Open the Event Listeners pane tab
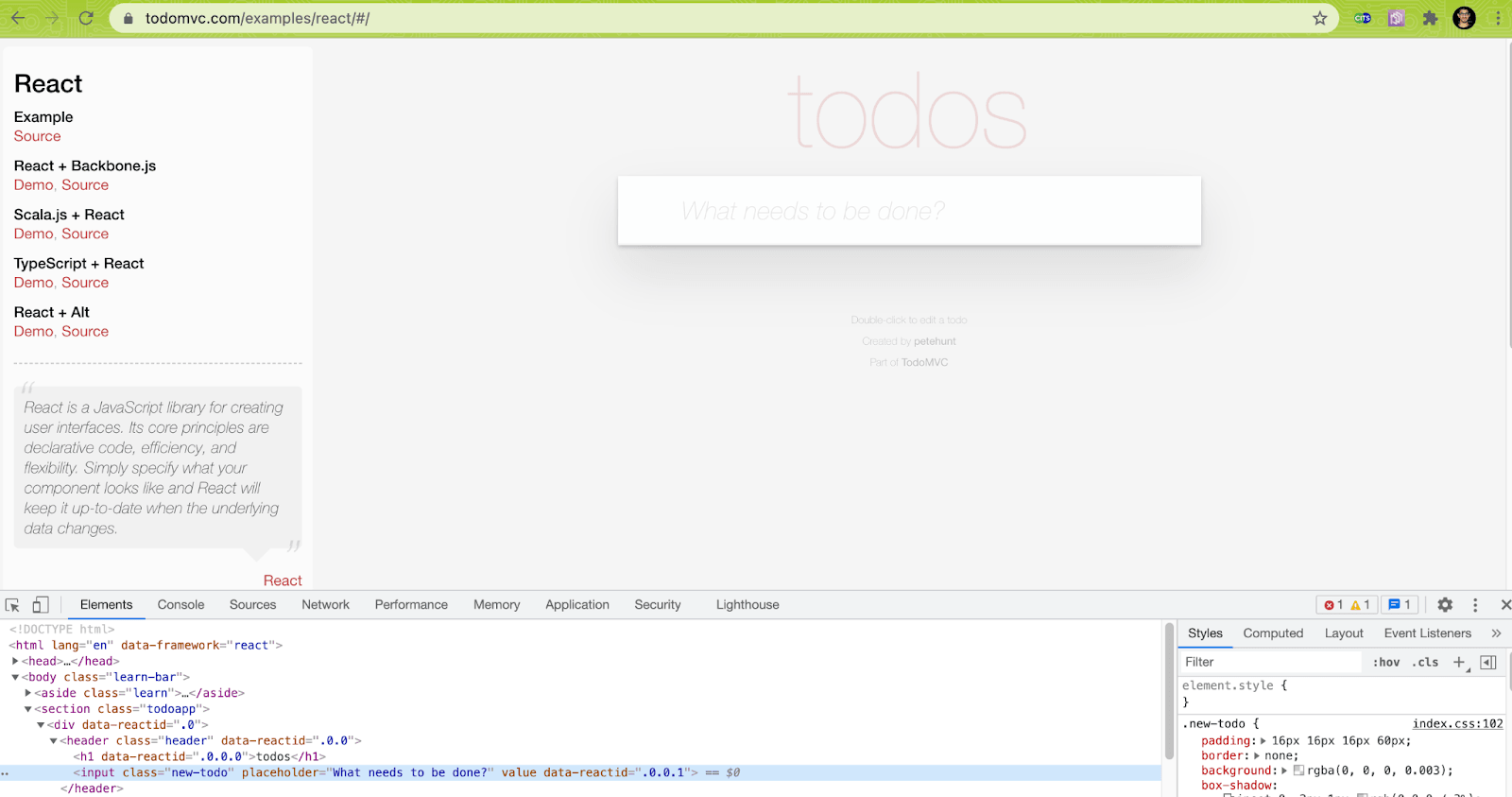1512x797 pixels. (x=1427, y=633)
